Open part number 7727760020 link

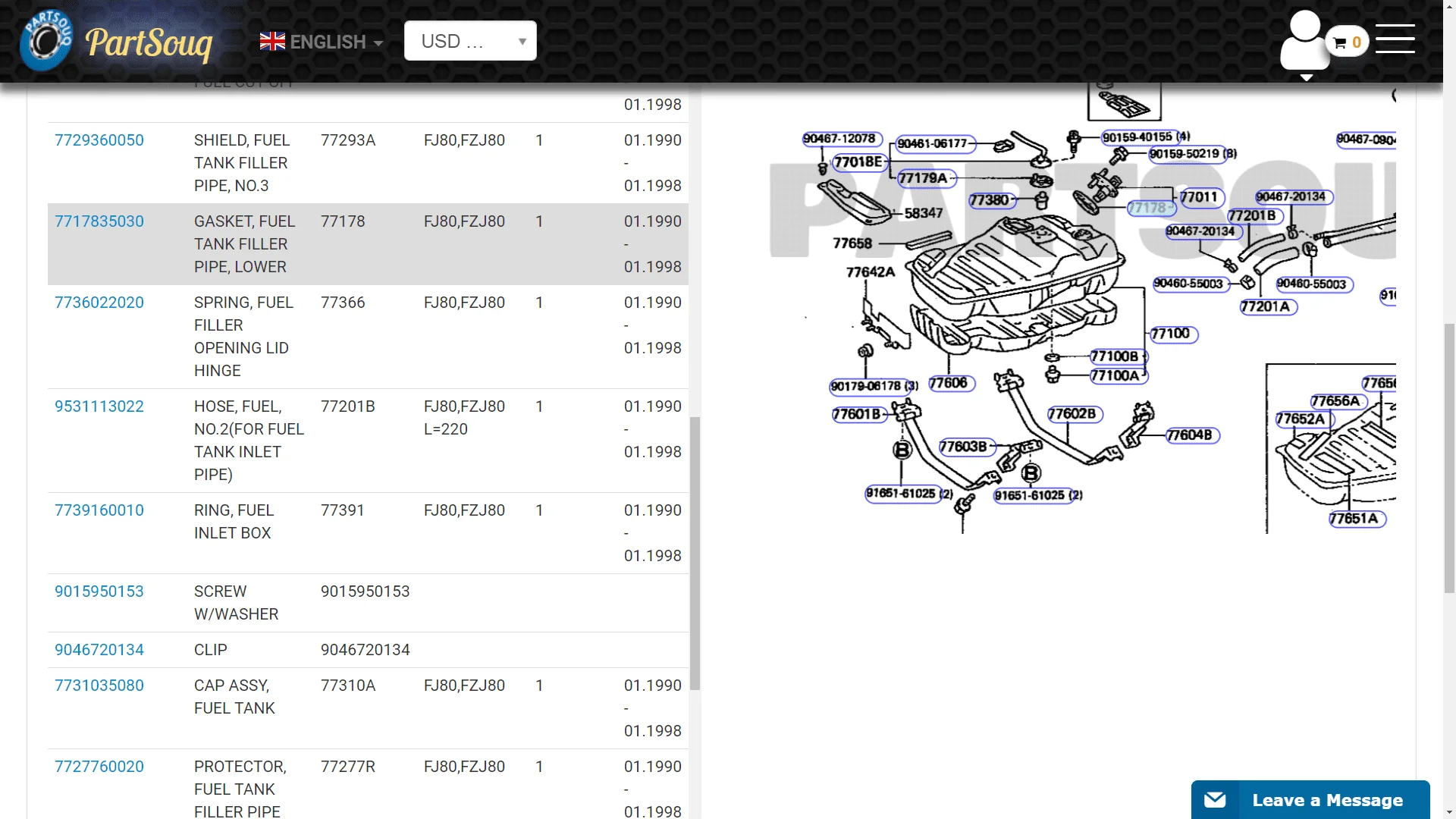click(x=99, y=767)
